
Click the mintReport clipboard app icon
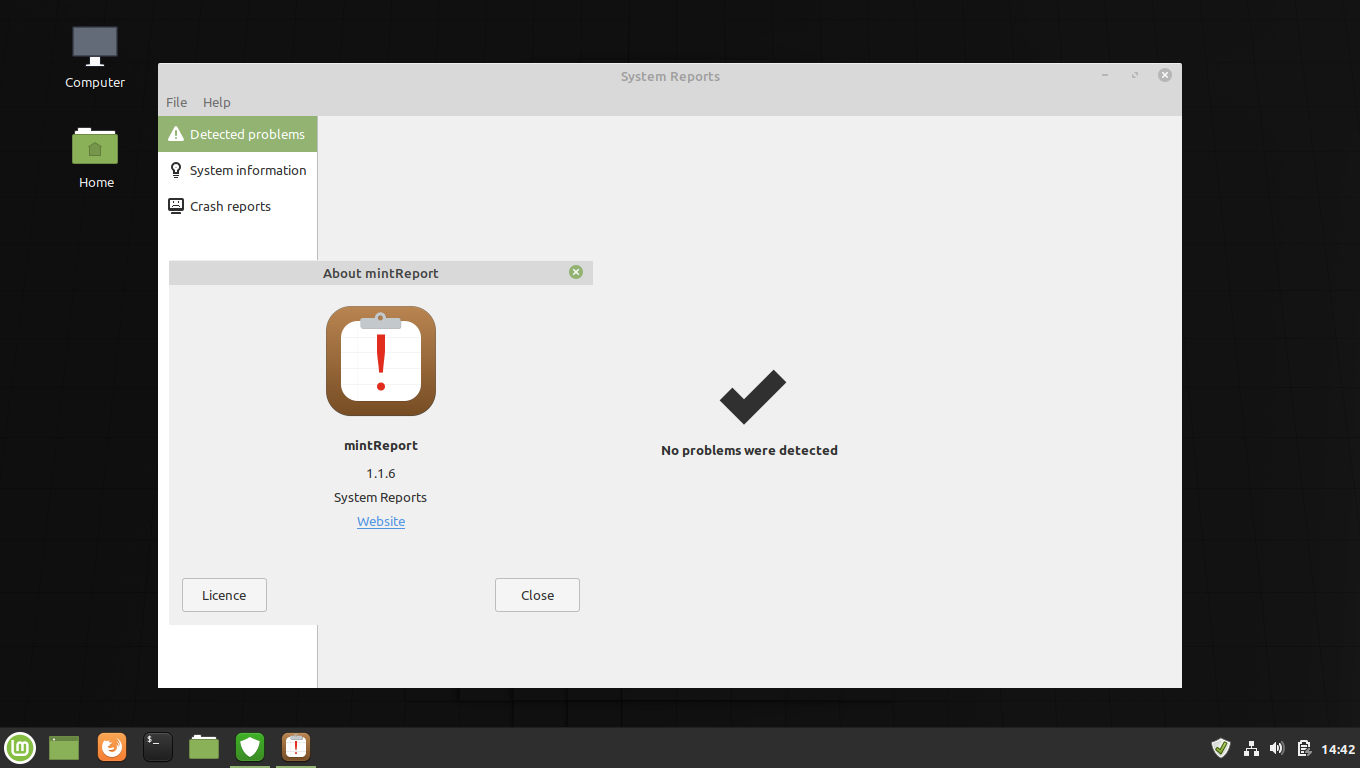pos(381,361)
